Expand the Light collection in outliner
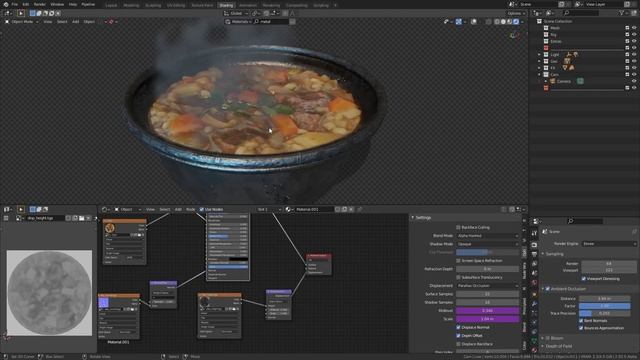Image resolution: width=640 pixels, height=360 pixels. pyautogui.click(x=539, y=55)
